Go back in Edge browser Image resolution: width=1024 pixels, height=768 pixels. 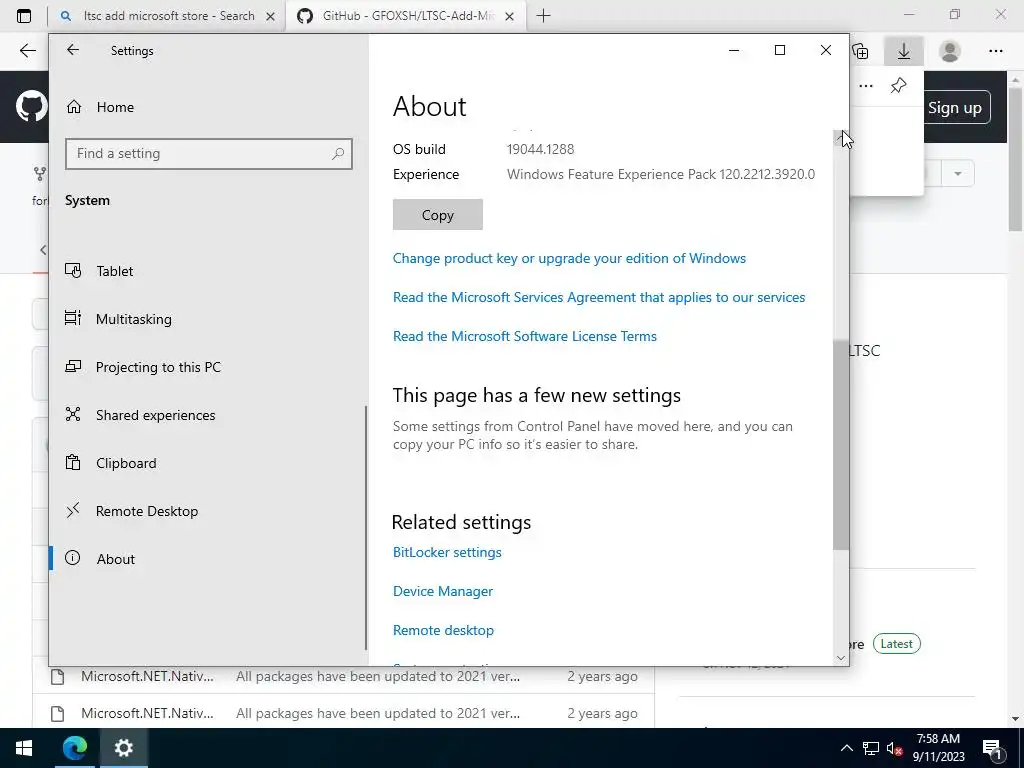click(x=27, y=50)
